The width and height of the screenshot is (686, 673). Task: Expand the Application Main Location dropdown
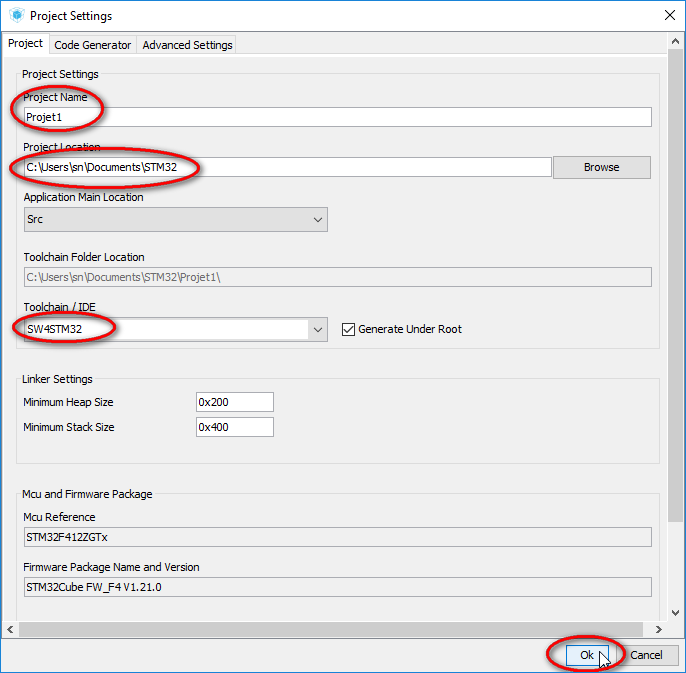pos(175,219)
